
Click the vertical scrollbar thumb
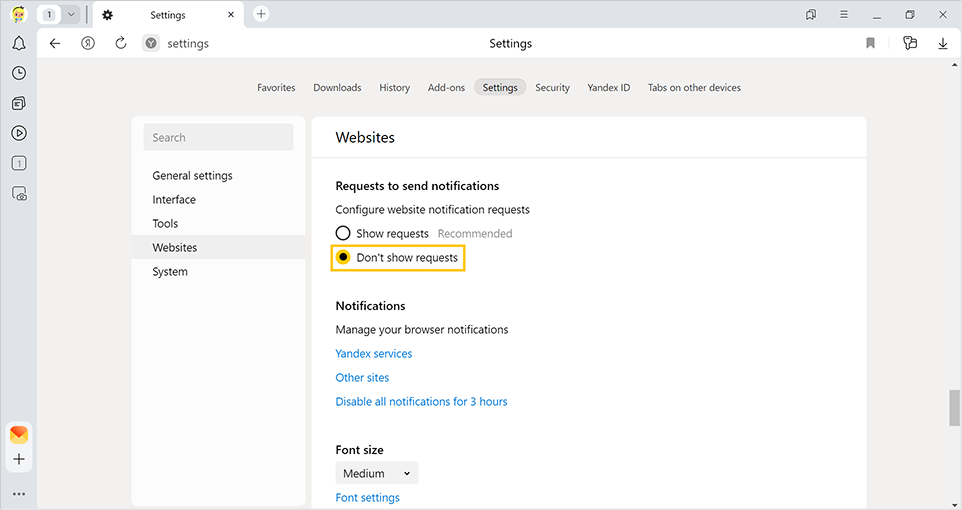click(954, 408)
